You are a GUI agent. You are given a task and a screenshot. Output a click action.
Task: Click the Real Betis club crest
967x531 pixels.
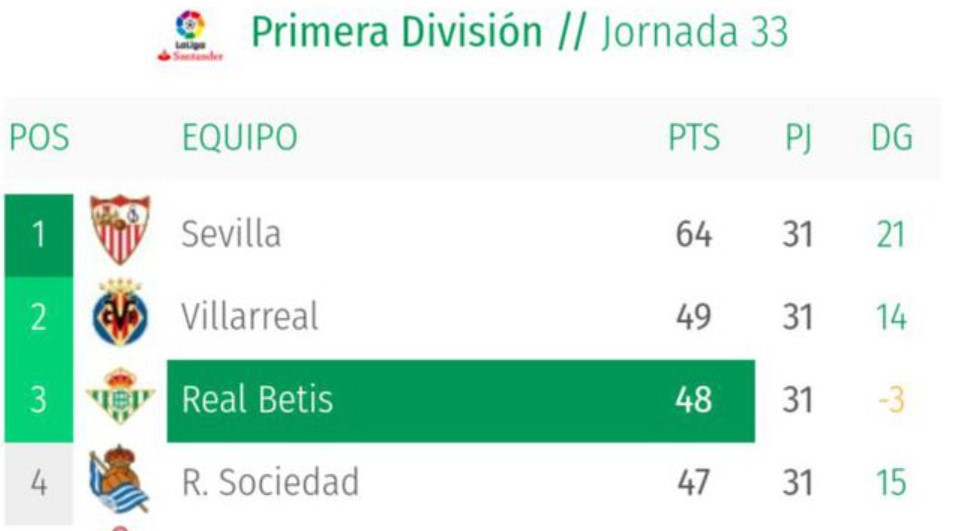(120, 400)
